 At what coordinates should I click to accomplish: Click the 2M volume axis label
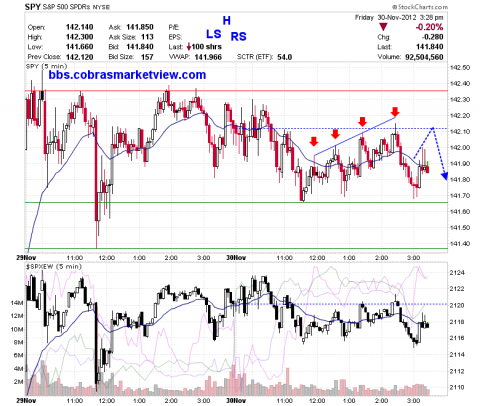[x=18, y=382]
